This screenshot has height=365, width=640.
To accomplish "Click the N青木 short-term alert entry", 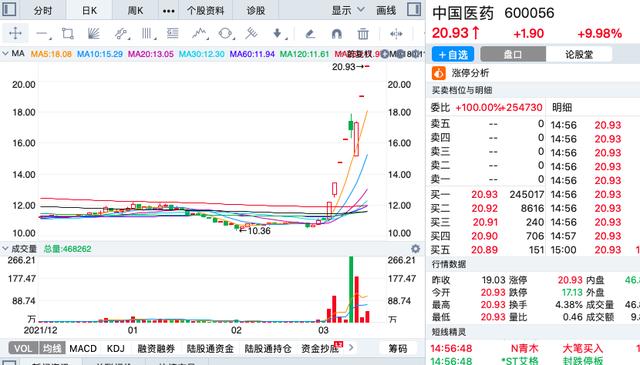I will click(x=524, y=348).
